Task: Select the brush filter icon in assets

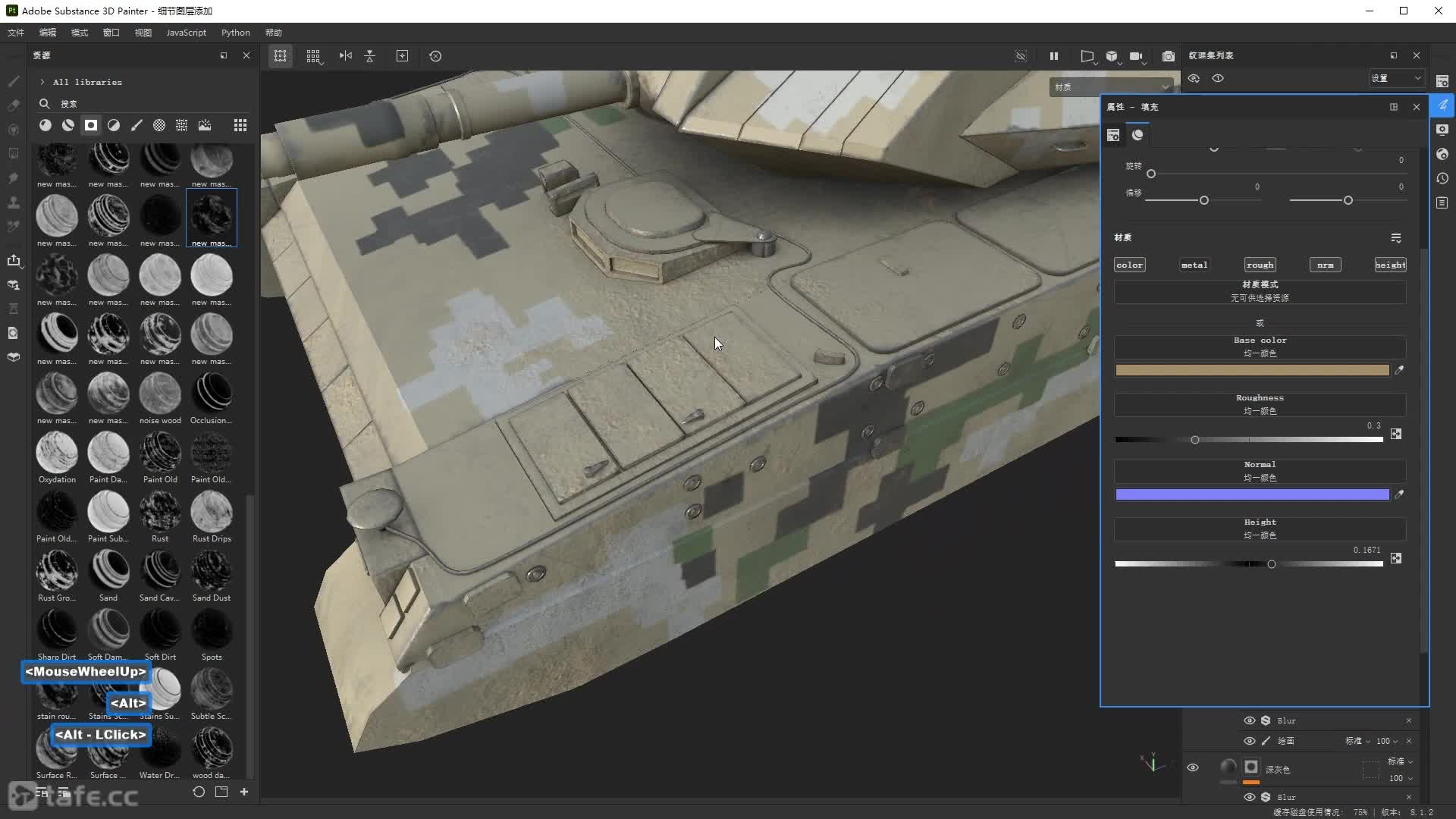Action: click(136, 125)
